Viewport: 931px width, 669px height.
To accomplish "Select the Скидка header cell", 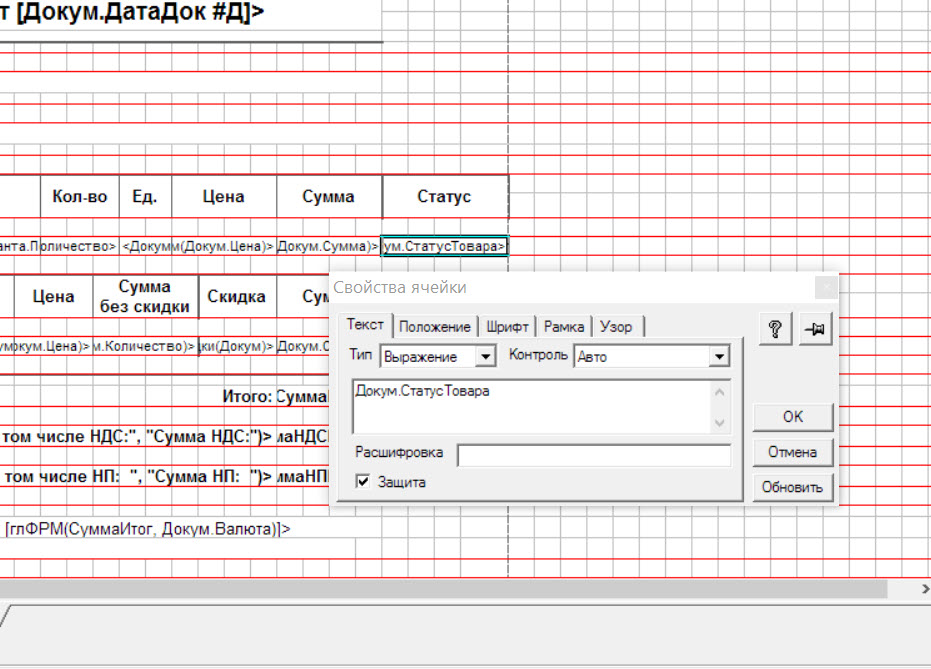I will [237, 296].
